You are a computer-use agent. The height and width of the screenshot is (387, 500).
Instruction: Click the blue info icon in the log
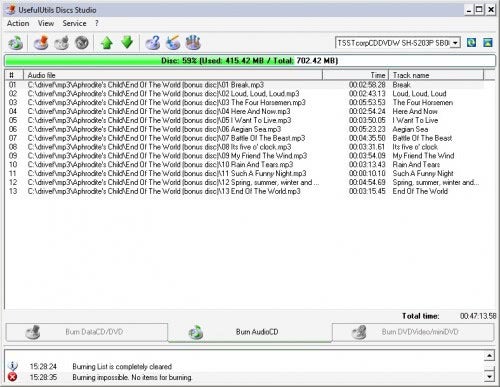tap(13, 366)
